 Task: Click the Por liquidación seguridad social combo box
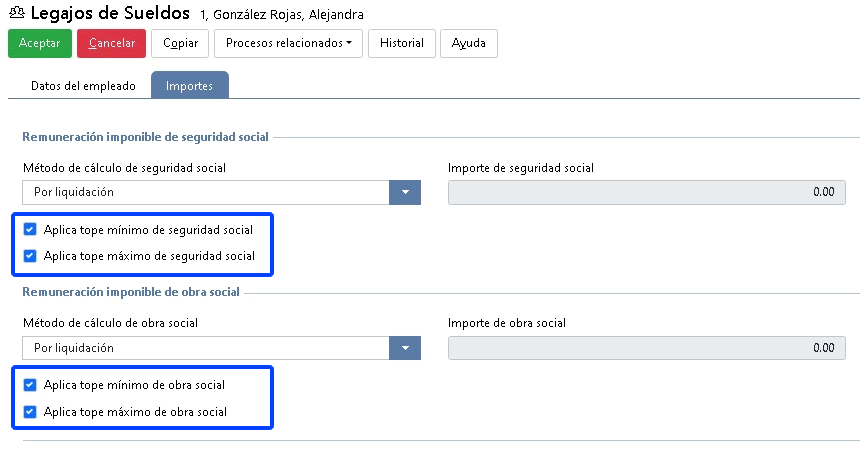pos(206,192)
